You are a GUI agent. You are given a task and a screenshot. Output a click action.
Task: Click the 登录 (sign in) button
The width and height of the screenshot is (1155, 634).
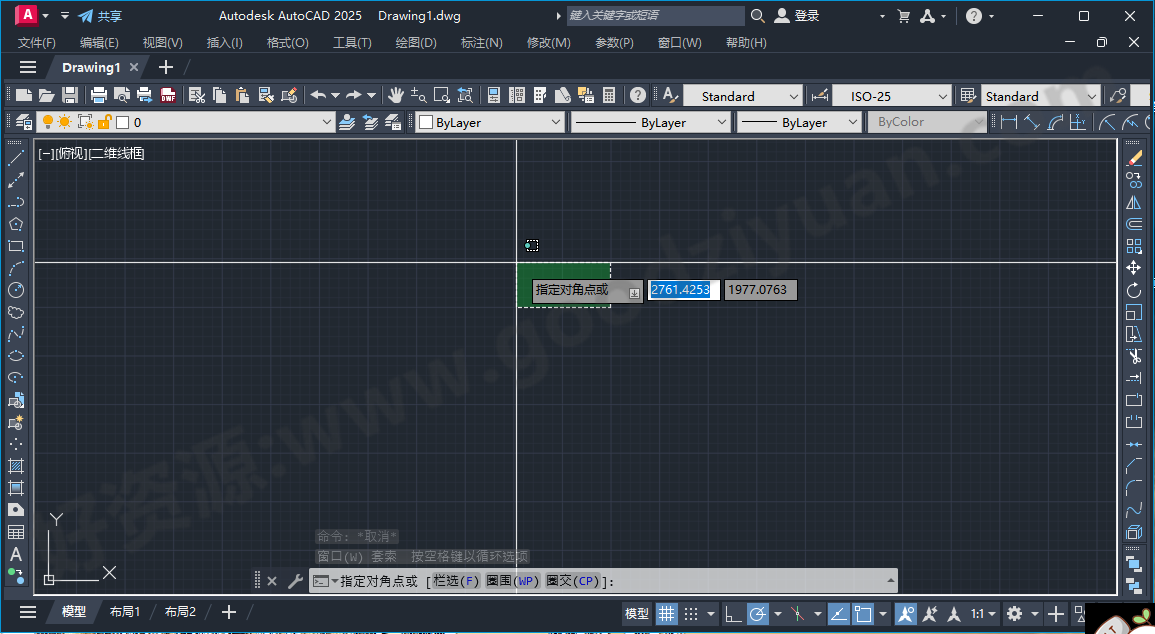pyautogui.click(x=800, y=15)
